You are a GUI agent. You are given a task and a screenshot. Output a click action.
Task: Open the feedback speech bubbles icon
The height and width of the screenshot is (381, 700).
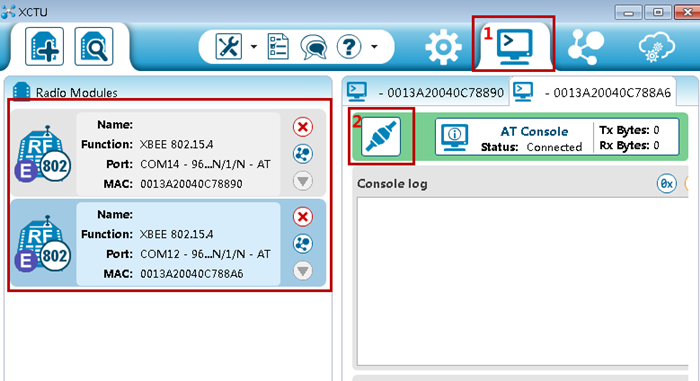(x=313, y=47)
